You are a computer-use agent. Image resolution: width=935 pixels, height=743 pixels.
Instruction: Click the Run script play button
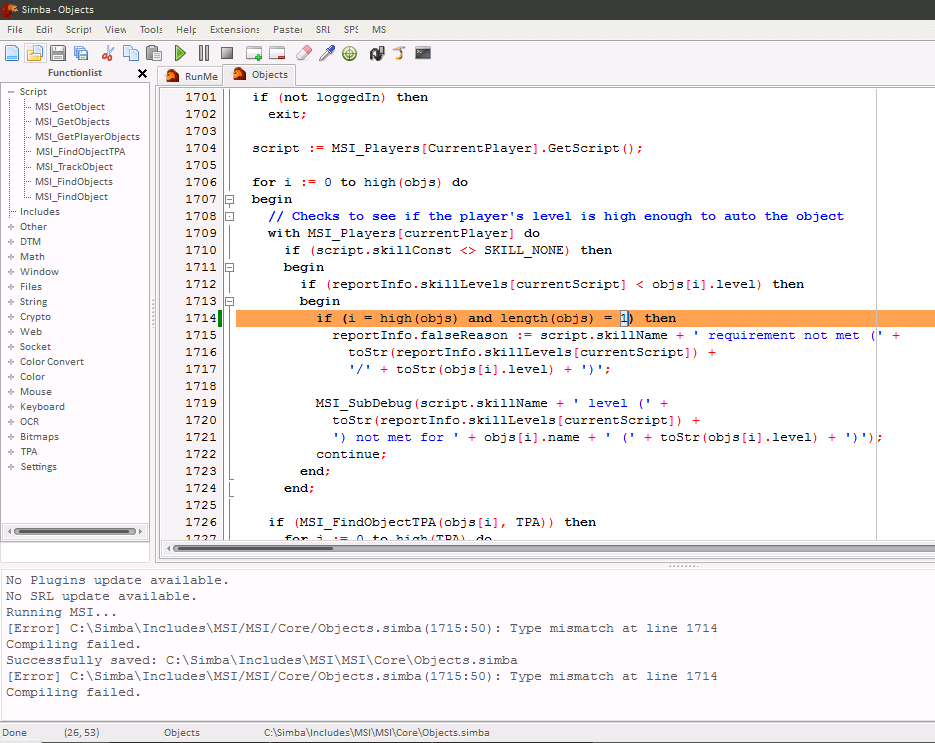pos(180,53)
